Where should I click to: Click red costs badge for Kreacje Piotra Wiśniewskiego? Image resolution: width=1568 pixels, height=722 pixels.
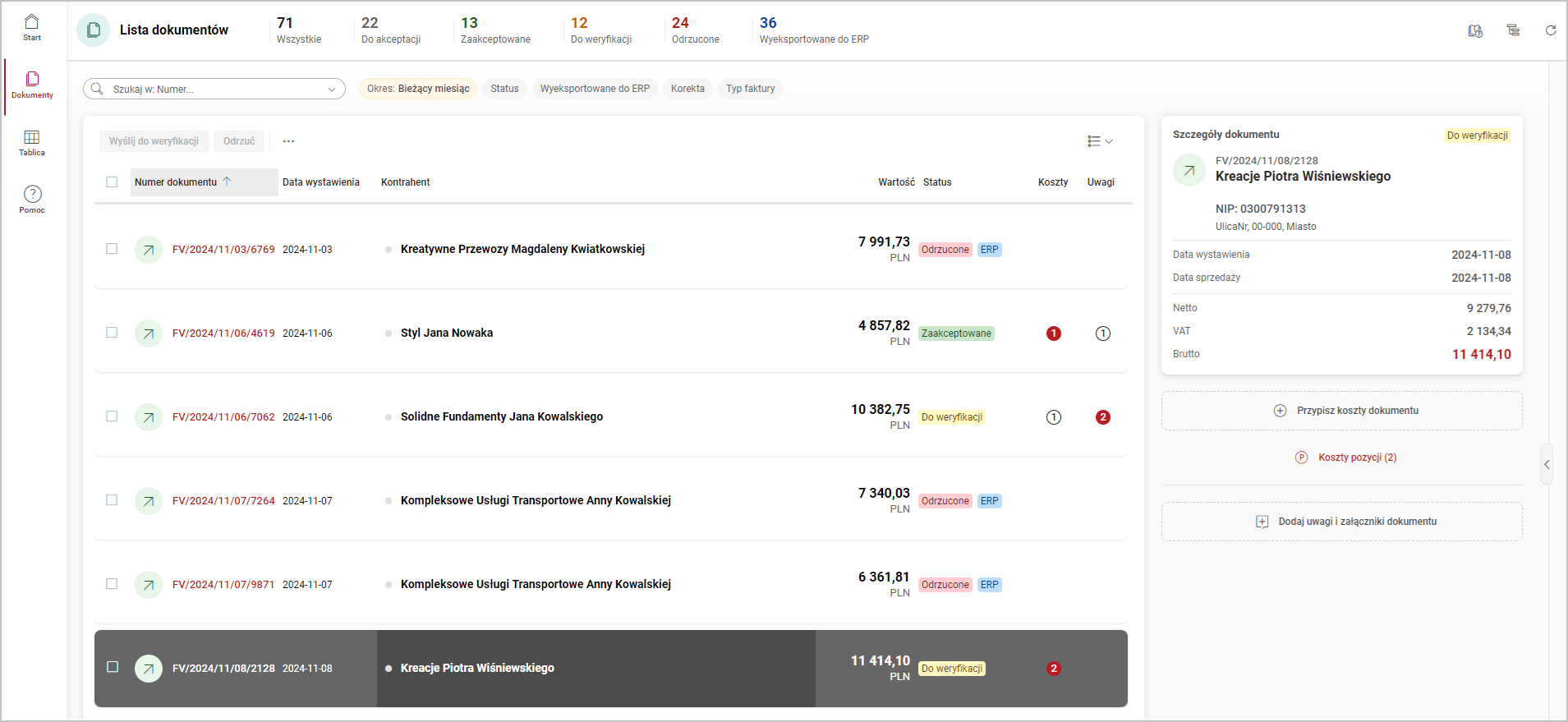point(1054,669)
